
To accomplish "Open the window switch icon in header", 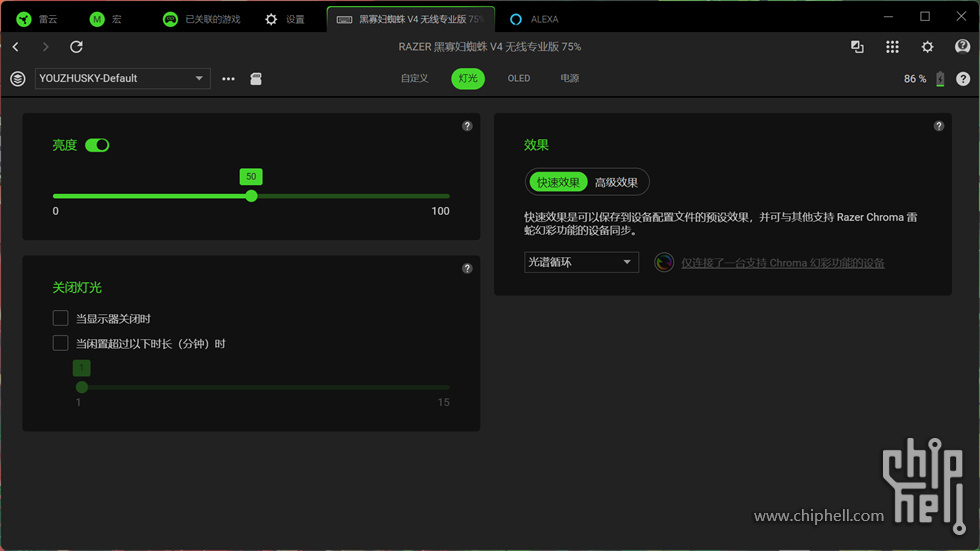I will point(857,47).
